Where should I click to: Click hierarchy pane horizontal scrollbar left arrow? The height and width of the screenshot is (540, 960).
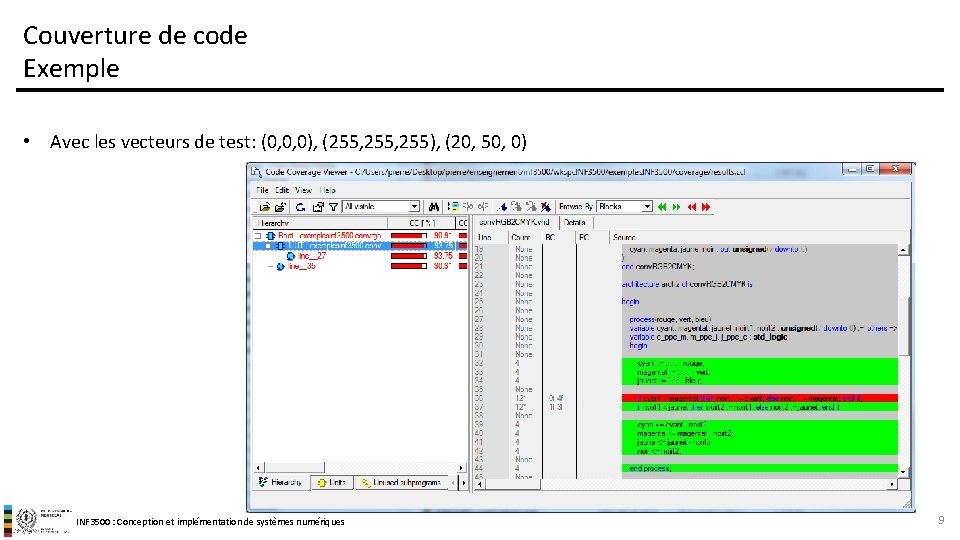pyautogui.click(x=258, y=468)
